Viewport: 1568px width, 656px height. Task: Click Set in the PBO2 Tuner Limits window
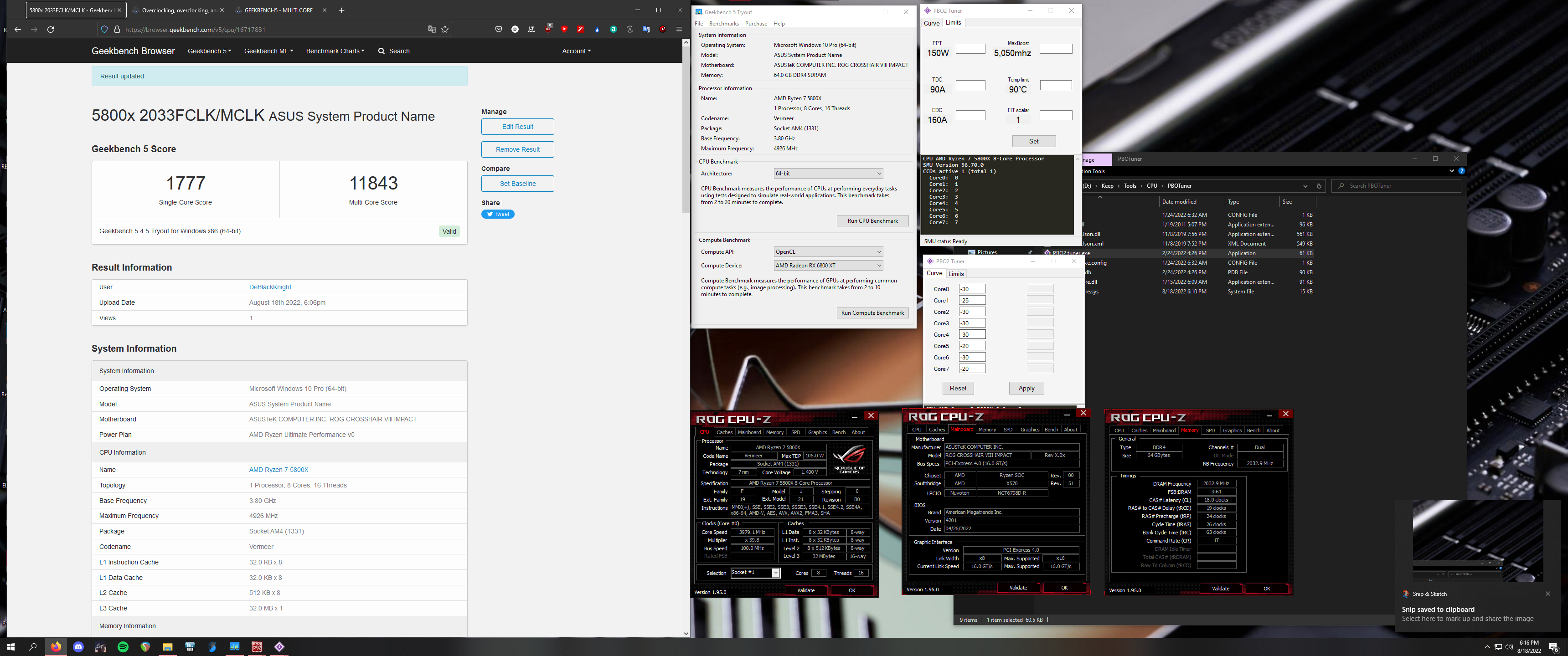(x=1034, y=141)
